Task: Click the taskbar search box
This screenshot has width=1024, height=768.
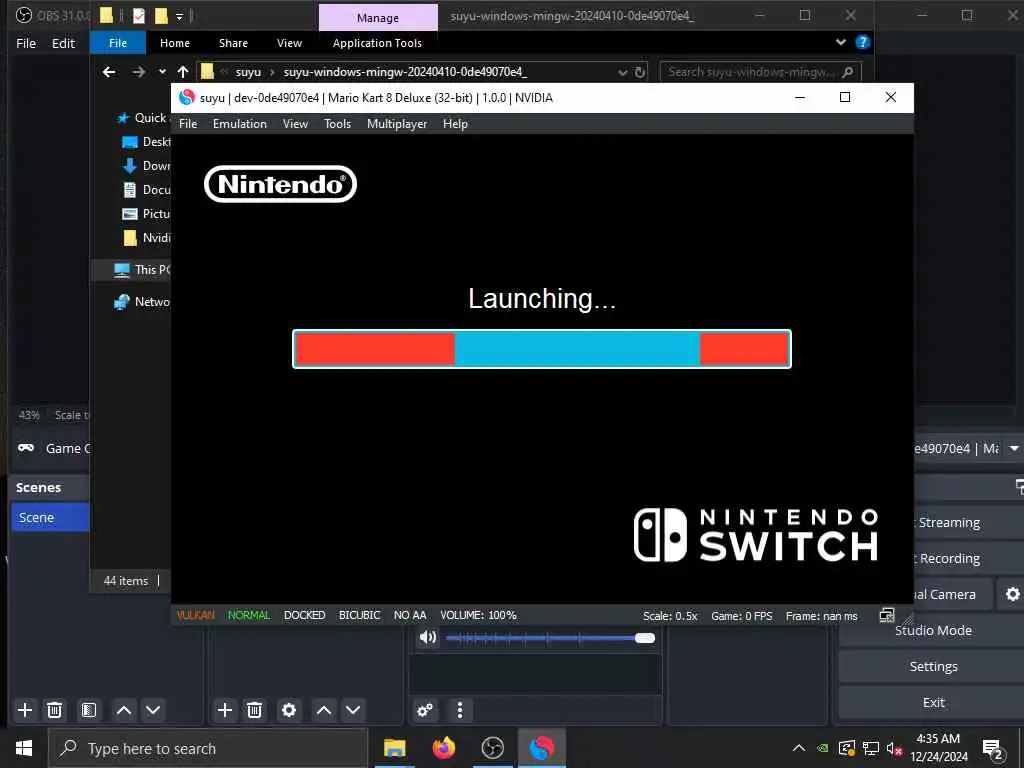Action: [x=208, y=748]
